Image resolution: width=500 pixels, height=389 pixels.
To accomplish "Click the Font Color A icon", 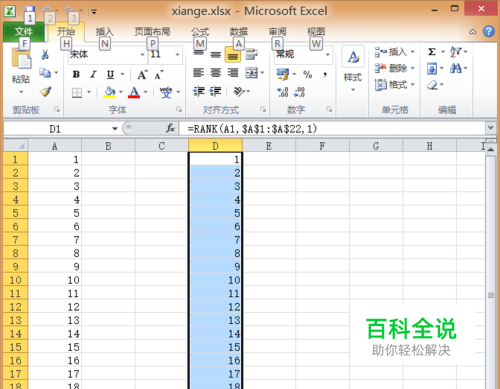I will (134, 92).
